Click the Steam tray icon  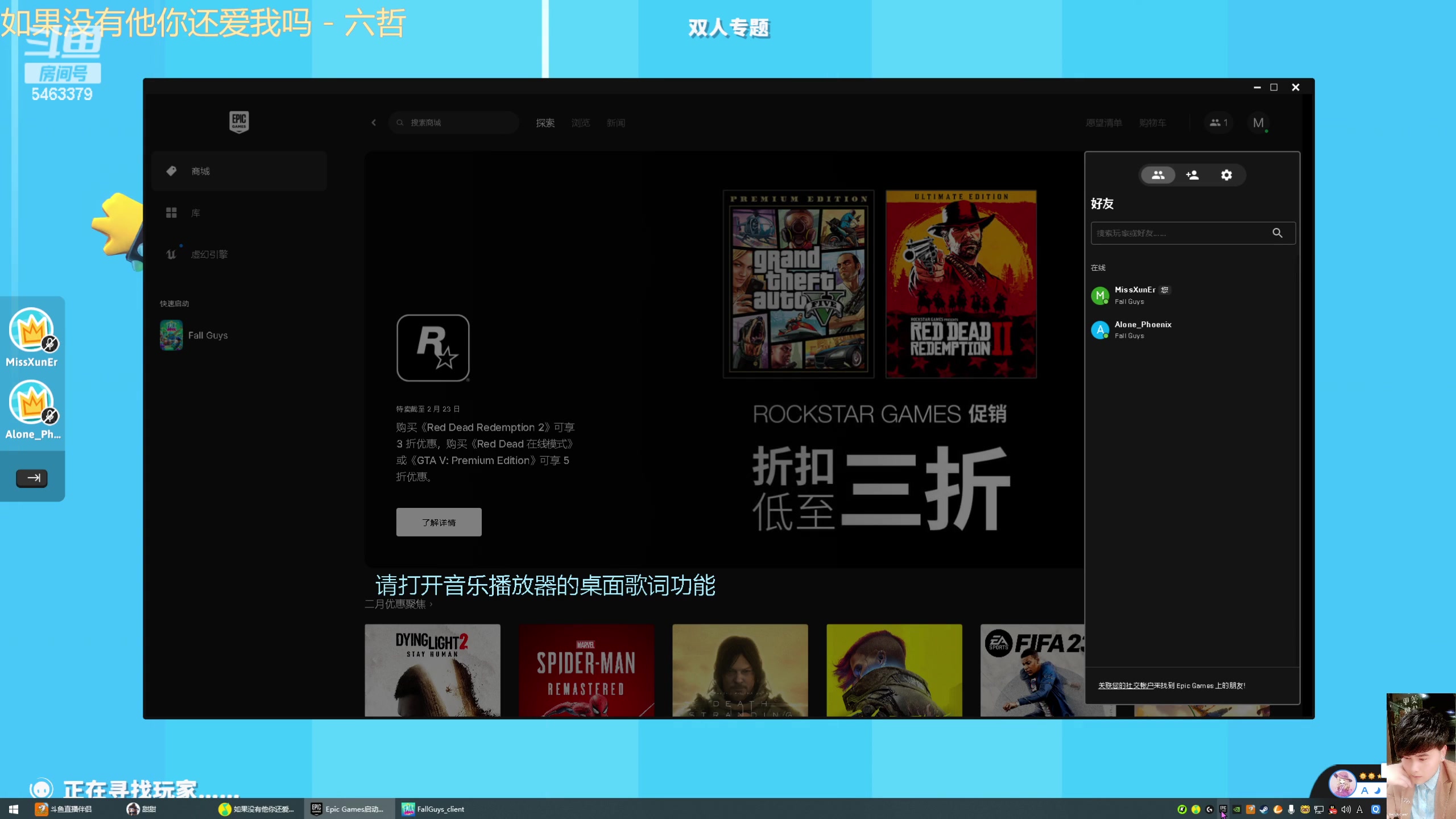click(1264, 809)
